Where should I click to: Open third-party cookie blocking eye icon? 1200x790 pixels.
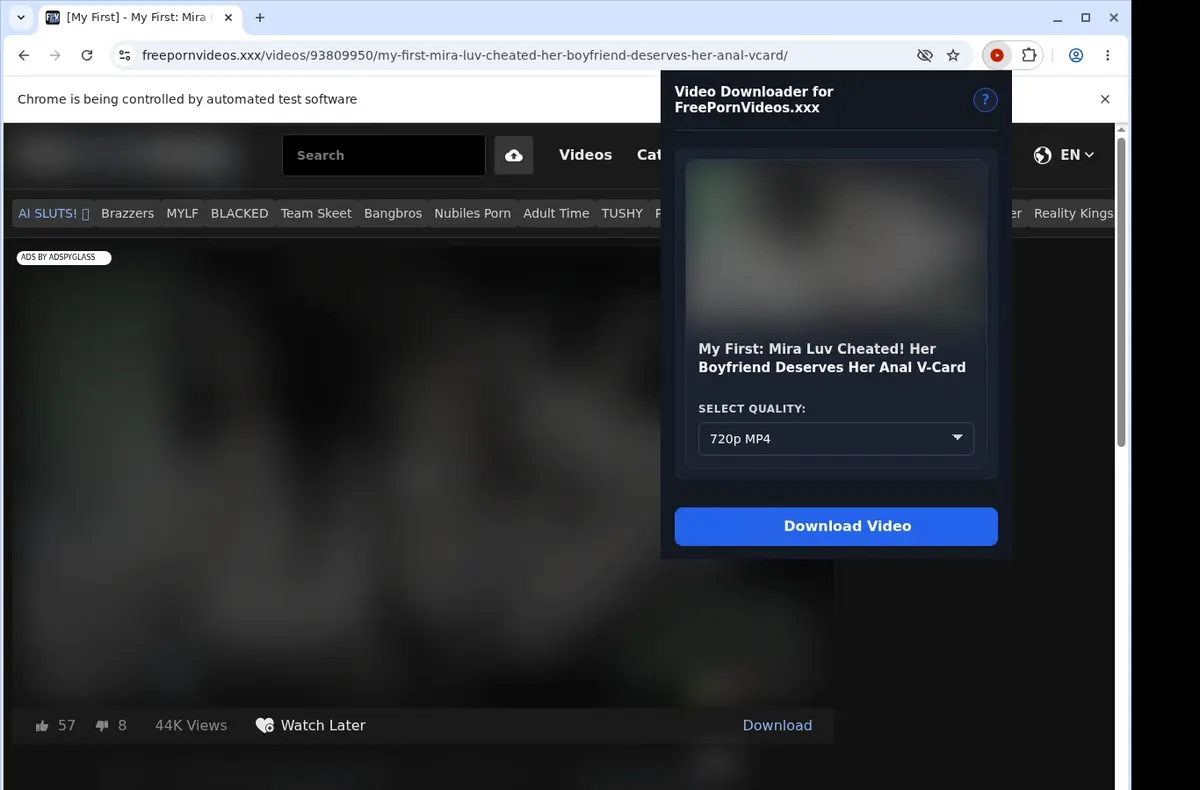[925, 56]
